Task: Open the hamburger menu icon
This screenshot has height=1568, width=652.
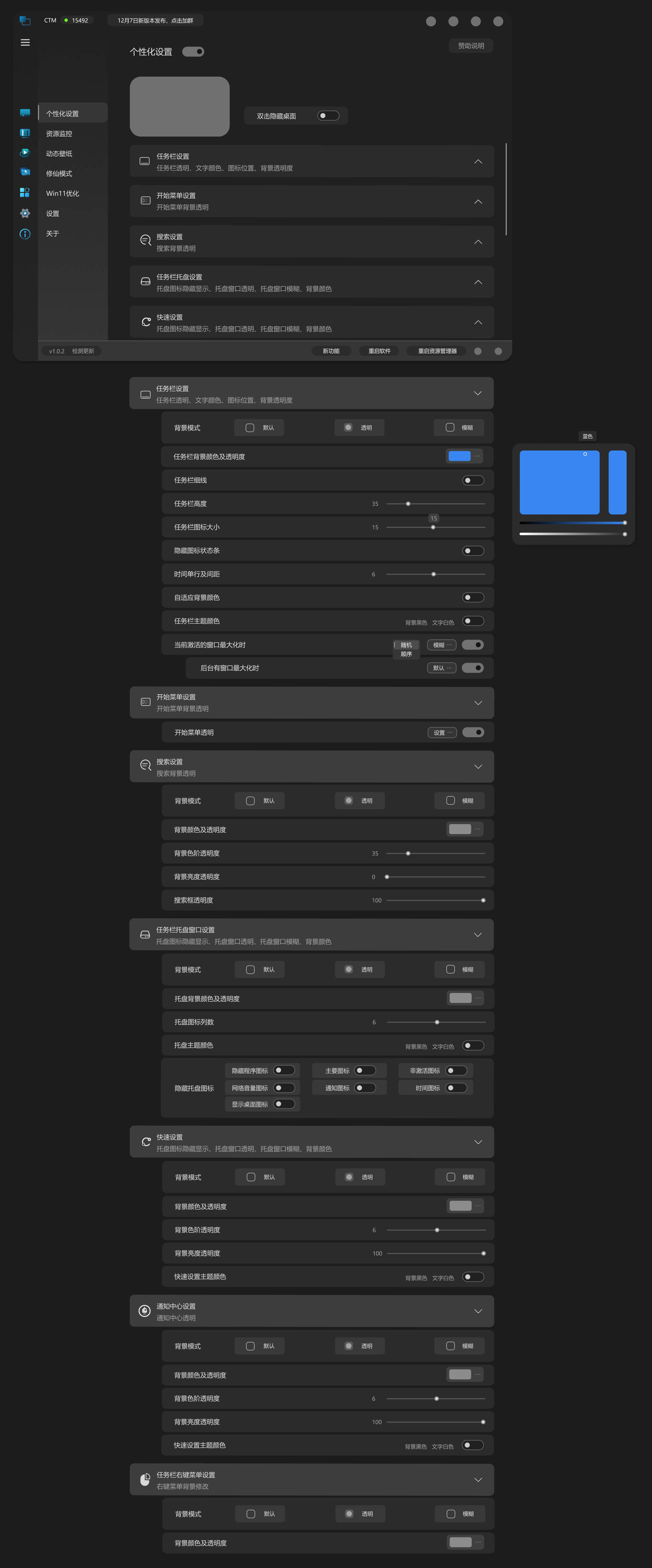Action: tap(25, 43)
